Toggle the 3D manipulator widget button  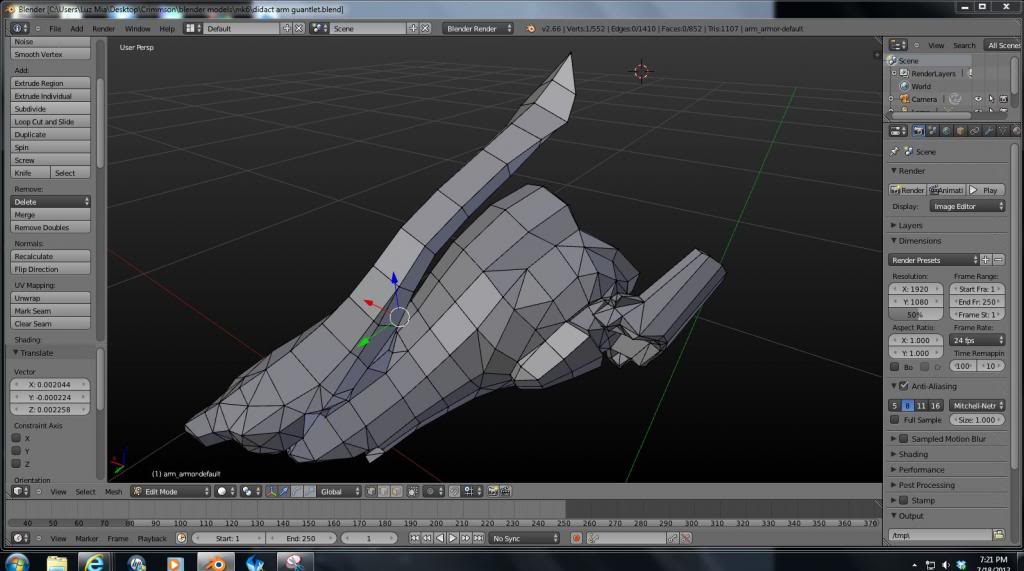pos(270,491)
